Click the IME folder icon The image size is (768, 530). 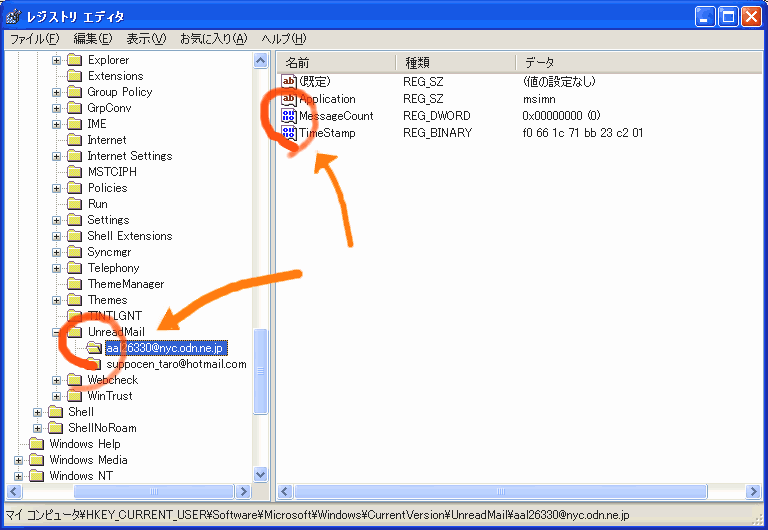pos(74,124)
